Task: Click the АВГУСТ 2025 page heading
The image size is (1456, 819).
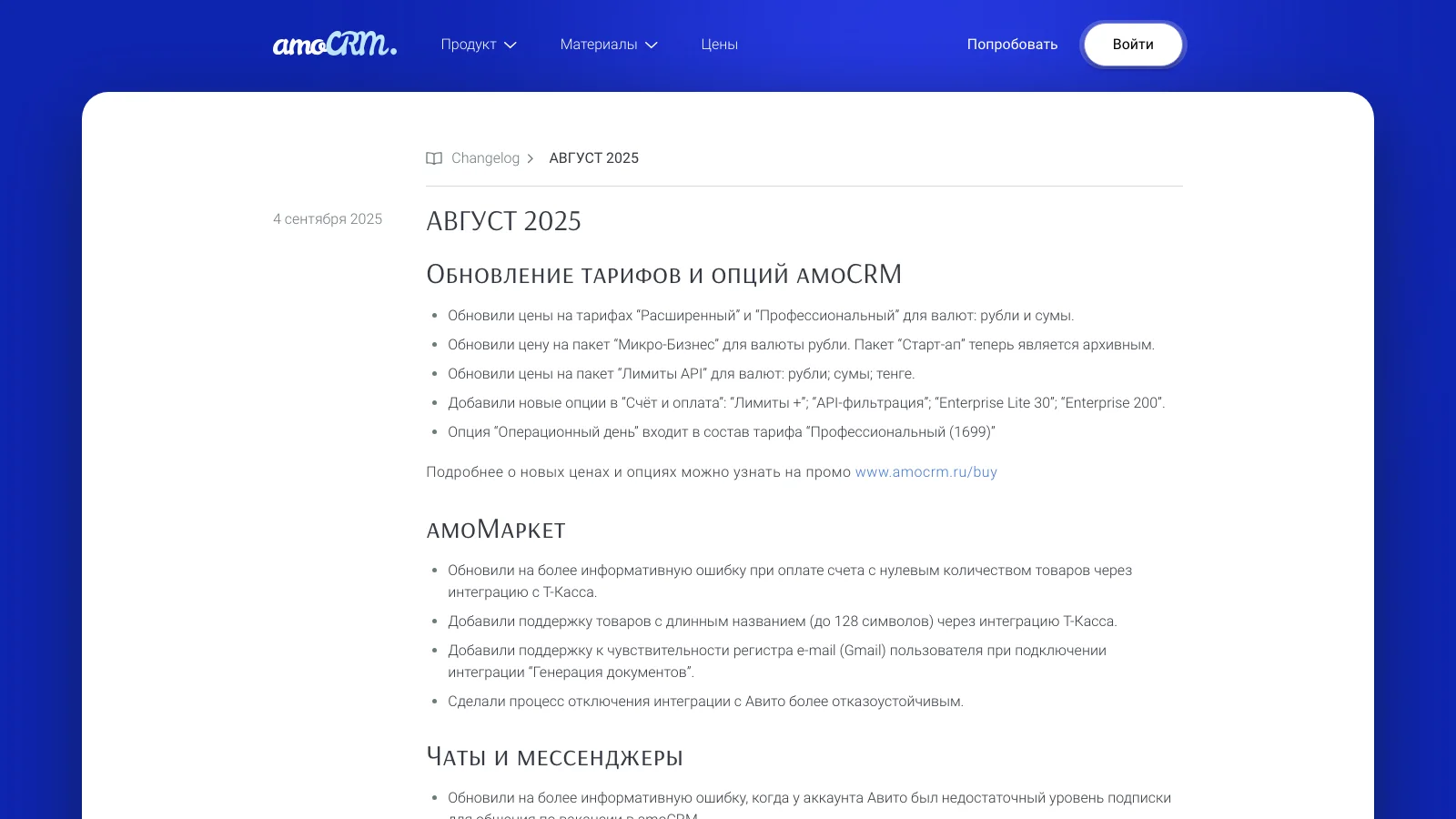Action: (x=503, y=221)
